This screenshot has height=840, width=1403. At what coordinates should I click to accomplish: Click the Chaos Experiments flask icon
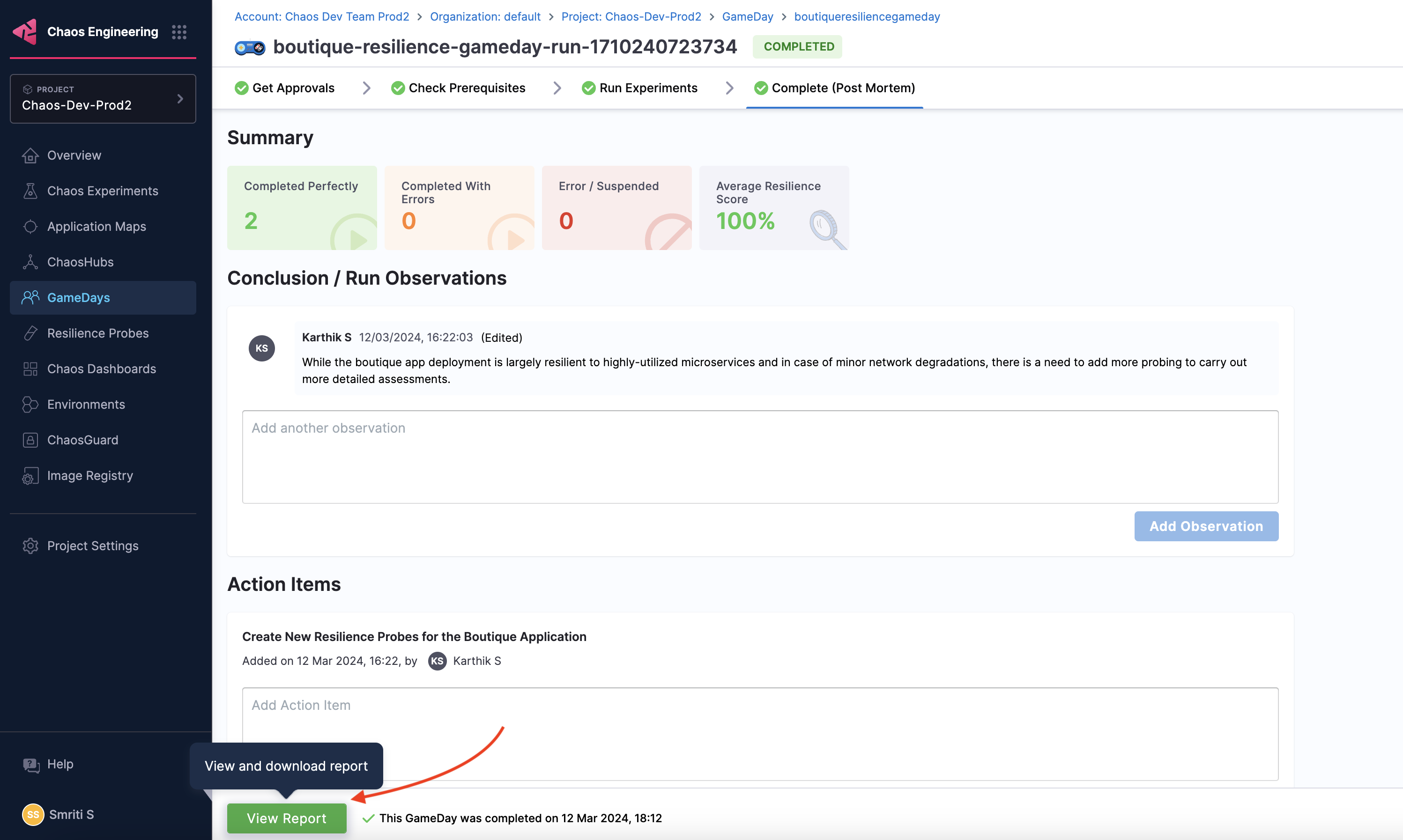point(30,191)
